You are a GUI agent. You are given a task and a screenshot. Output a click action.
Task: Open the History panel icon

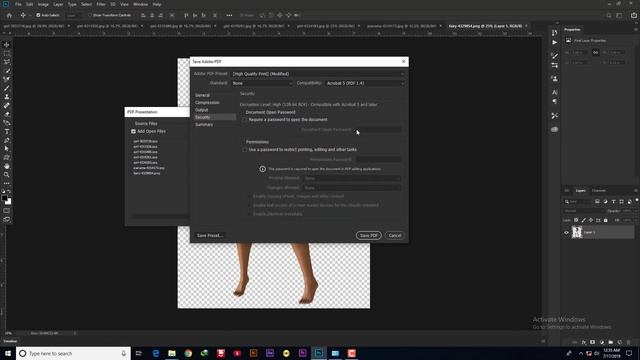click(x=554, y=32)
